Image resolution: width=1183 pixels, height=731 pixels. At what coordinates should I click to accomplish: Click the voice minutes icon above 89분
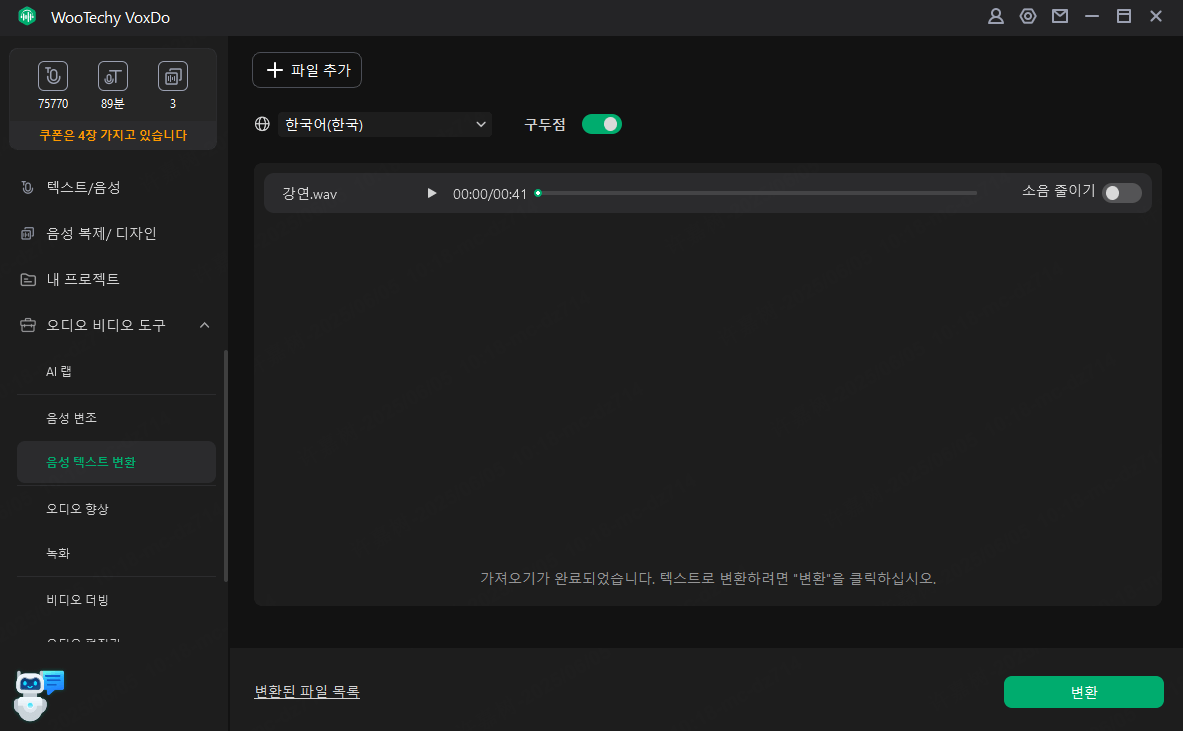click(x=112, y=75)
